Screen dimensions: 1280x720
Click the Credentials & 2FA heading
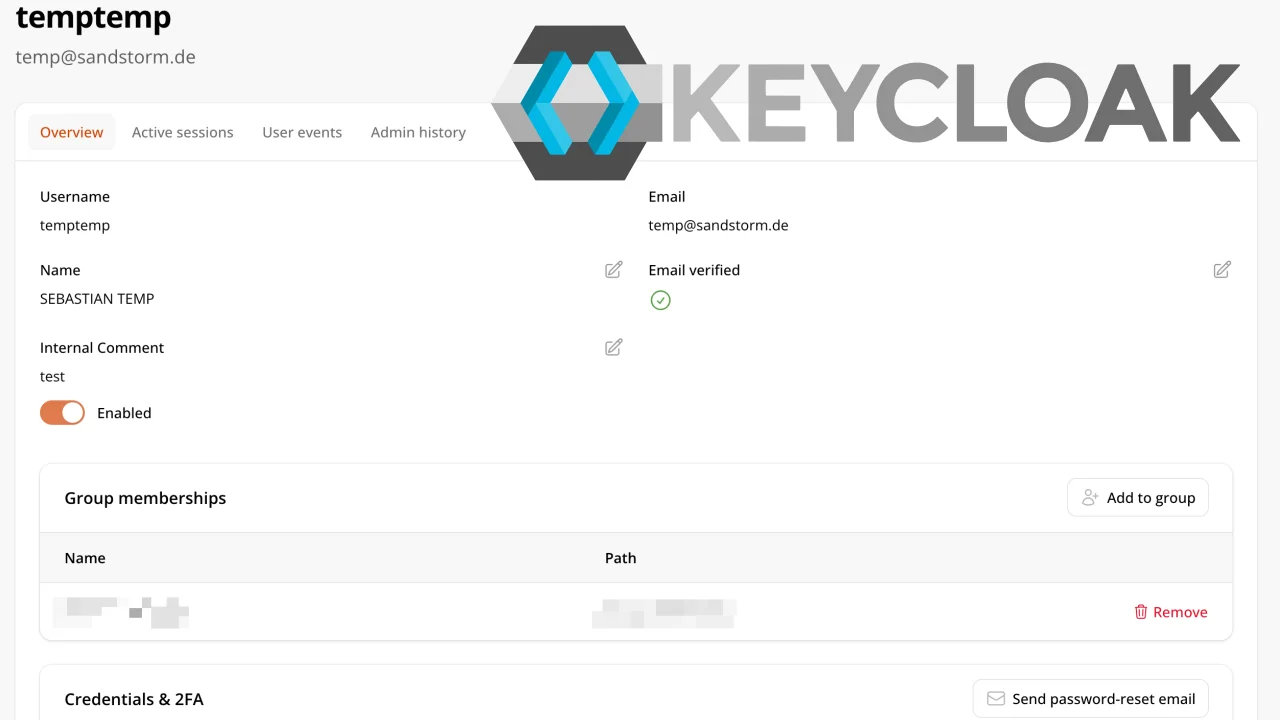tap(134, 699)
